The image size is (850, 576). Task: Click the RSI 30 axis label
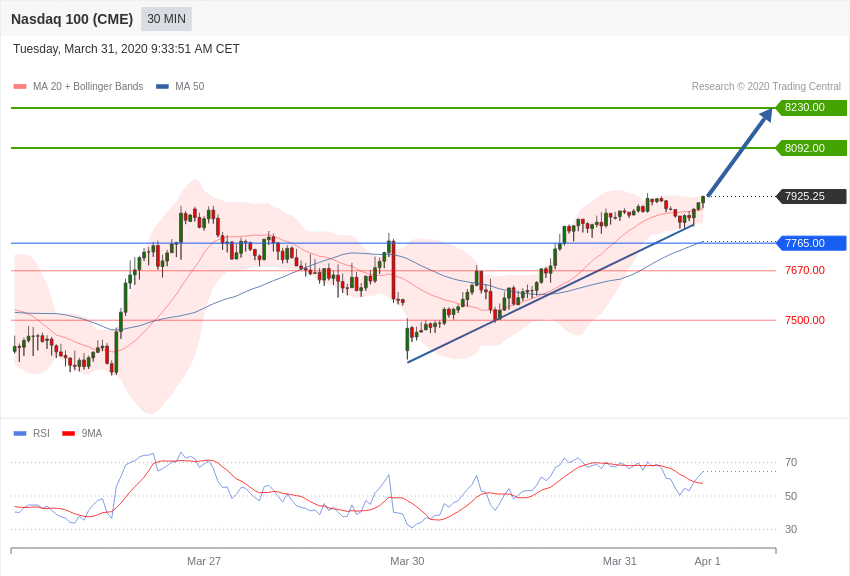[791, 529]
